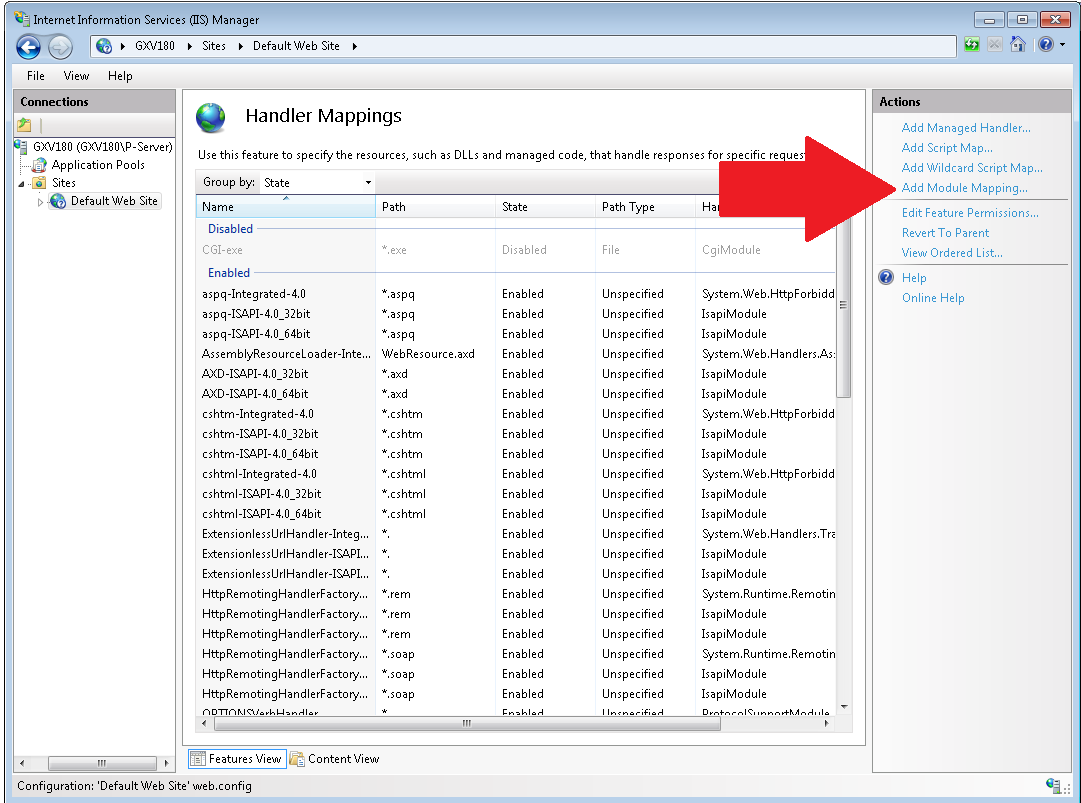
Task: Click the Back navigation arrow button
Action: click(x=28, y=46)
